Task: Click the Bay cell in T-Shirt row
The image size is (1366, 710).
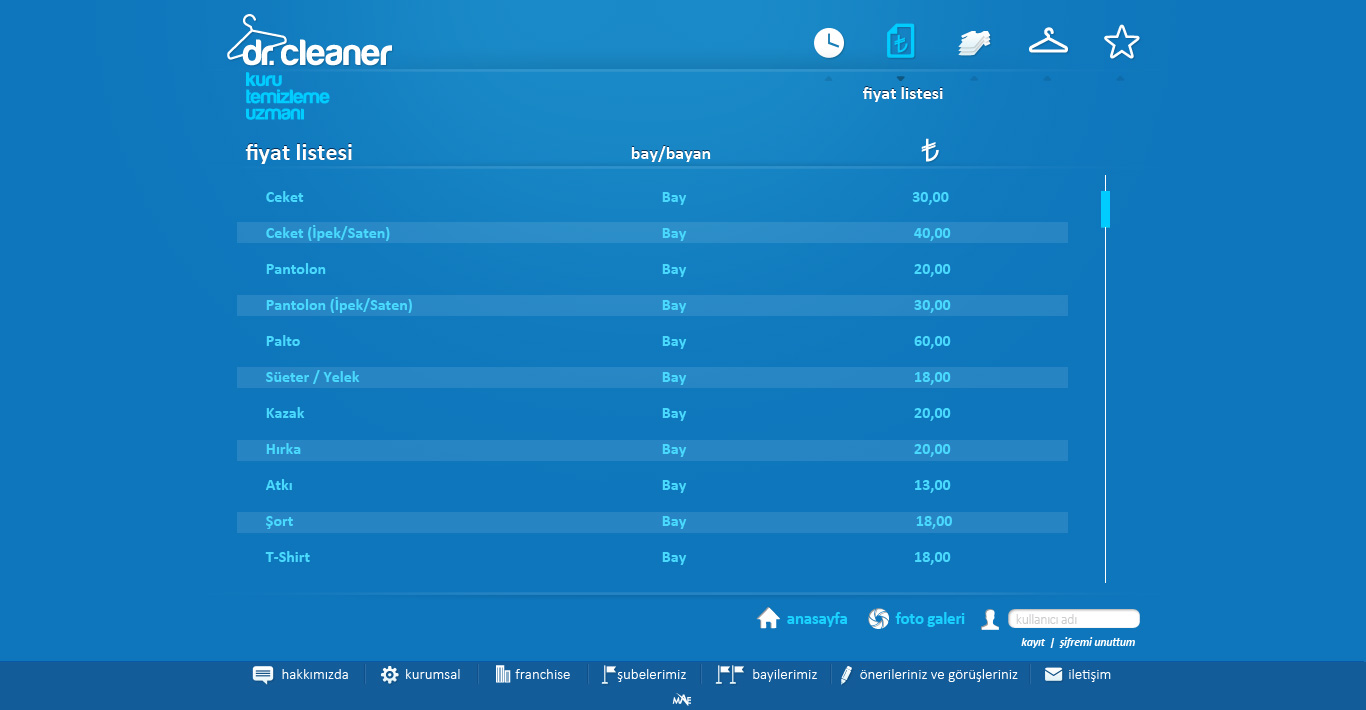Action: tap(674, 557)
